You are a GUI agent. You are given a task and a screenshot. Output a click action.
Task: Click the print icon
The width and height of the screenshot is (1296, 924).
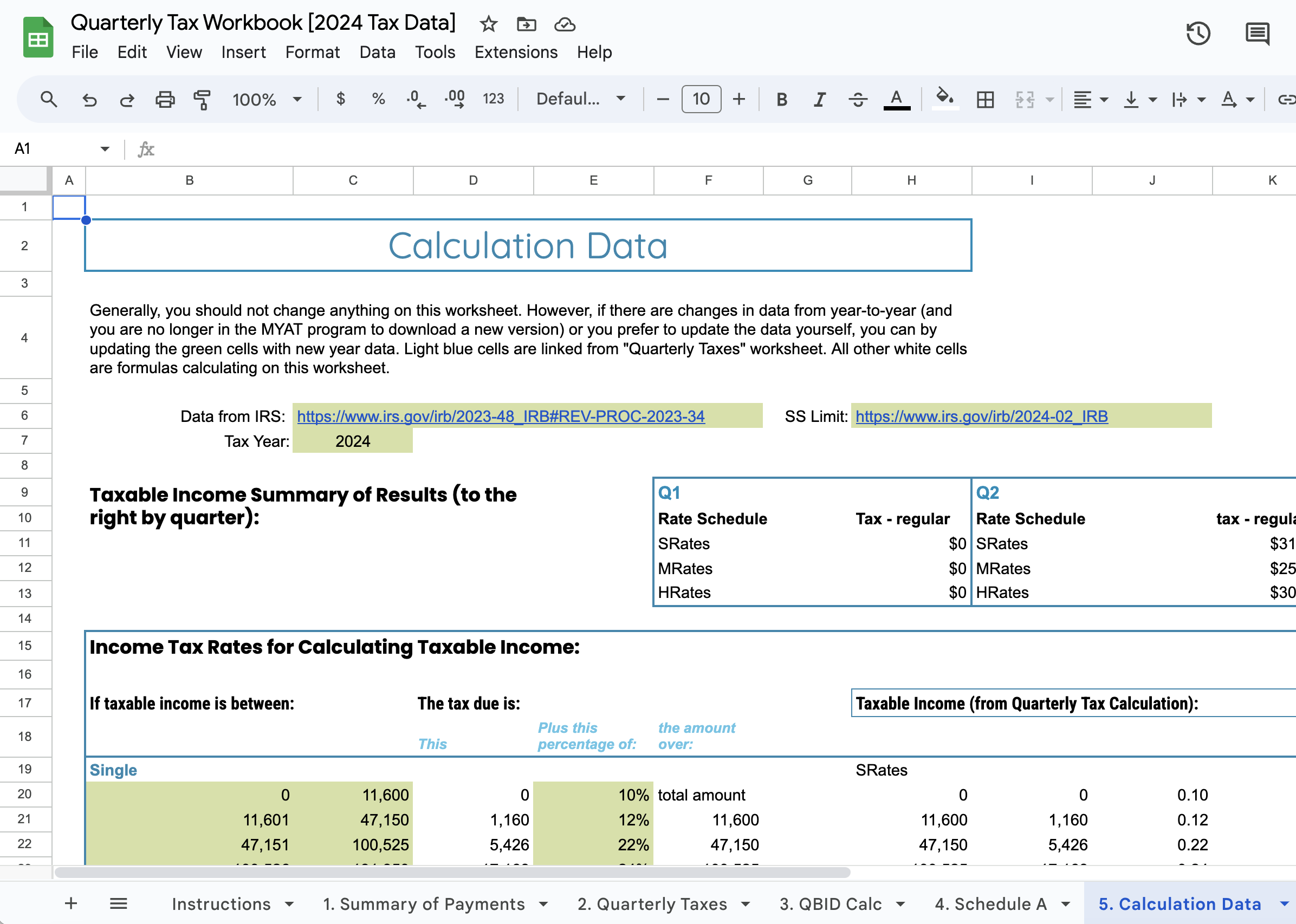click(x=165, y=100)
